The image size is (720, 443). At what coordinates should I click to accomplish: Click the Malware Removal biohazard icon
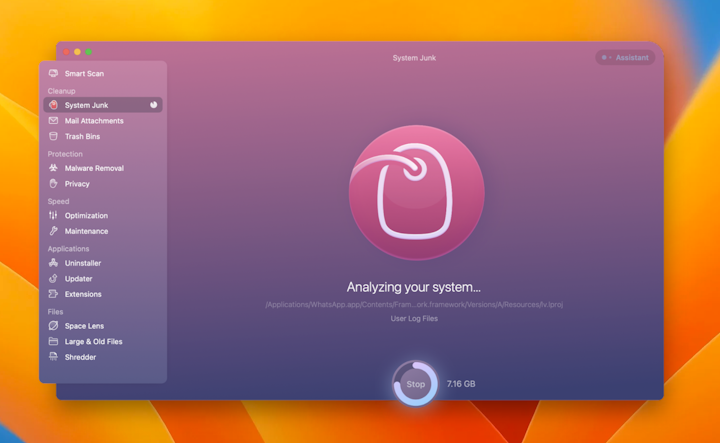(x=53, y=168)
